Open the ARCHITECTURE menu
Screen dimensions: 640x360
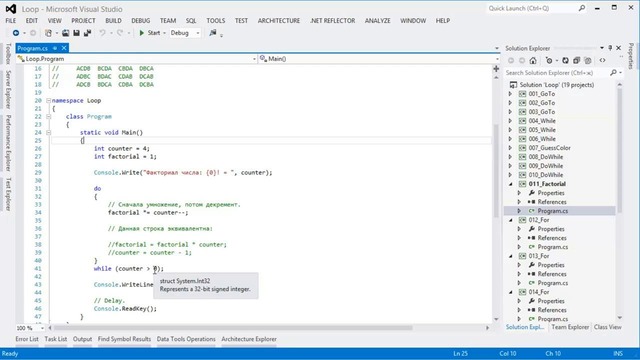(279, 20)
